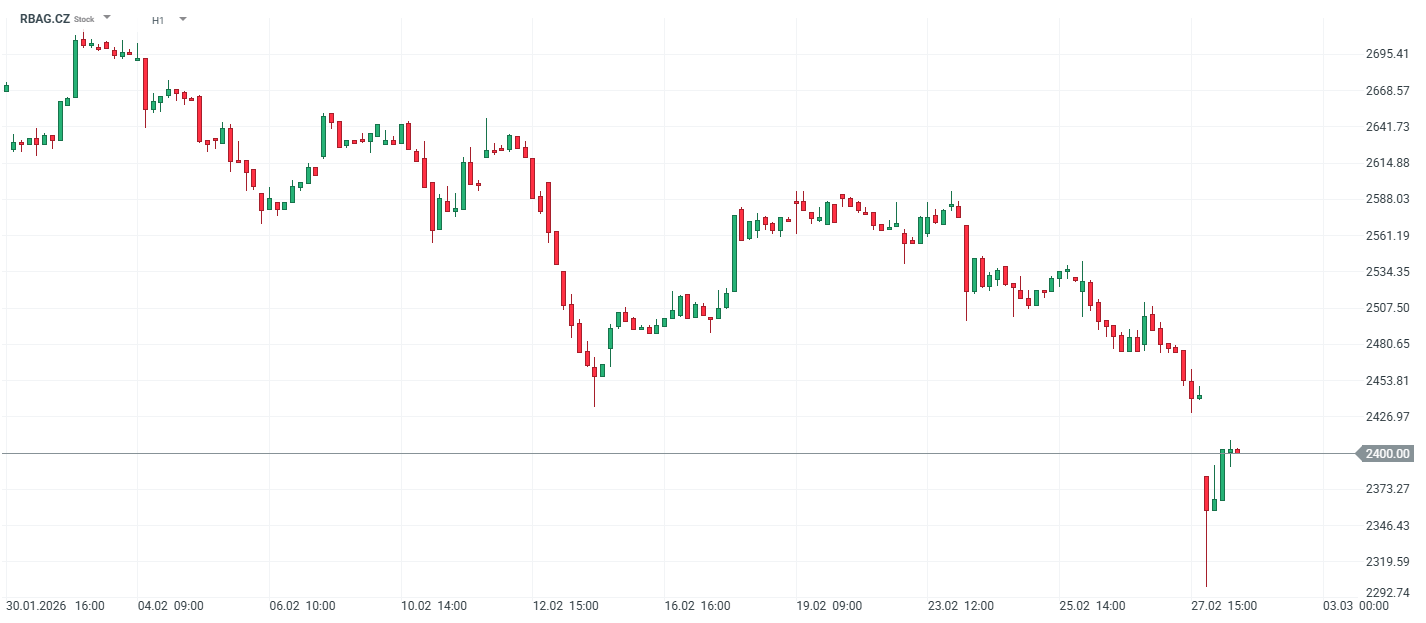Image resolution: width=1426 pixels, height=623 pixels.
Task: Click the 30.01.2026 16:00 time label
Action: tap(55, 606)
